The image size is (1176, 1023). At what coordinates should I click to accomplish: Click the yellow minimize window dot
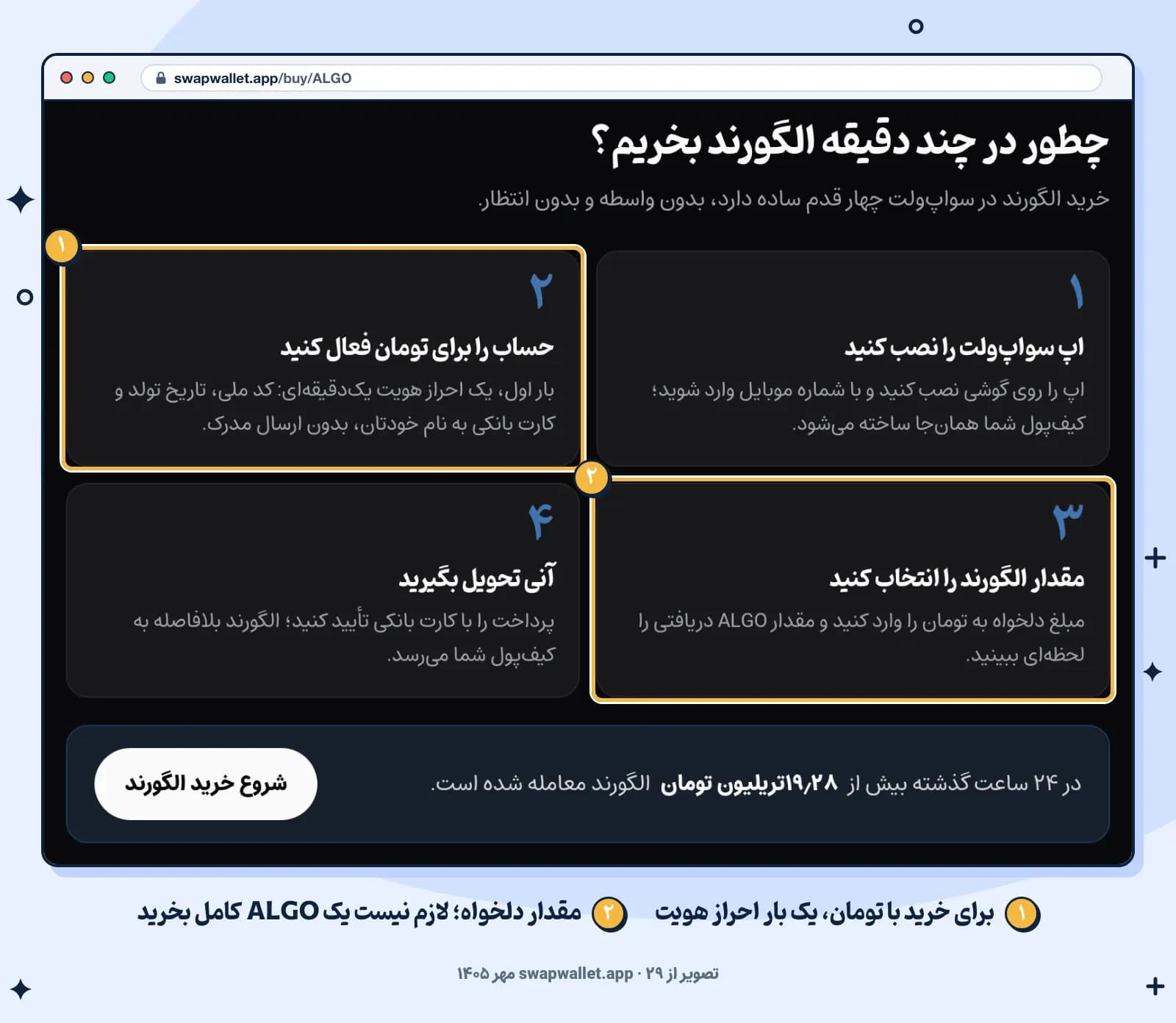tap(87, 78)
